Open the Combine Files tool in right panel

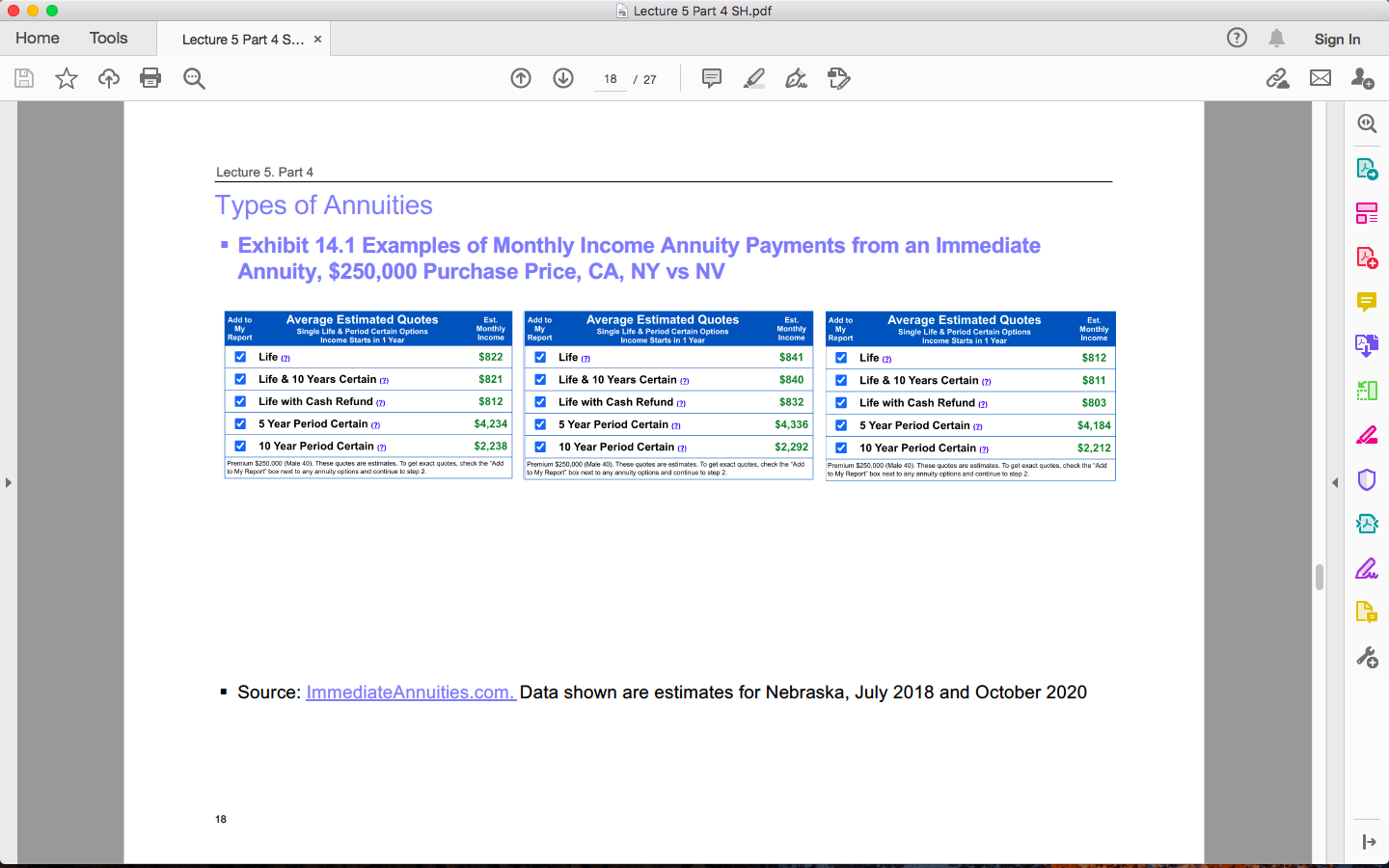pos(1367,345)
